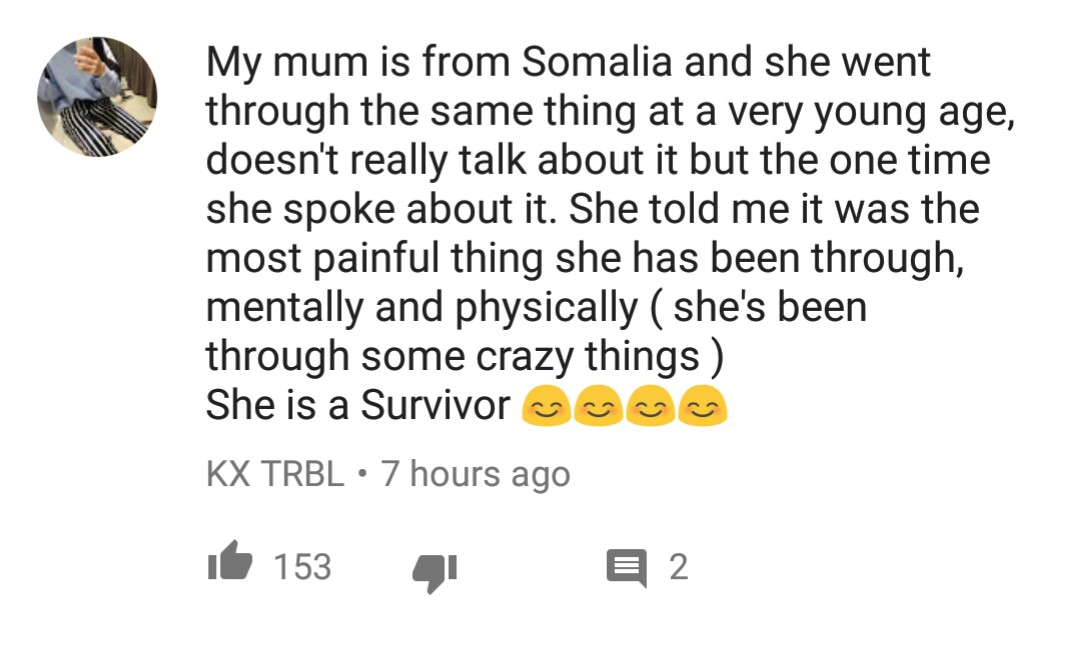This screenshot has height=656, width=1070.
Task: Click the "7 hours ago" timestamp
Action: click(476, 474)
